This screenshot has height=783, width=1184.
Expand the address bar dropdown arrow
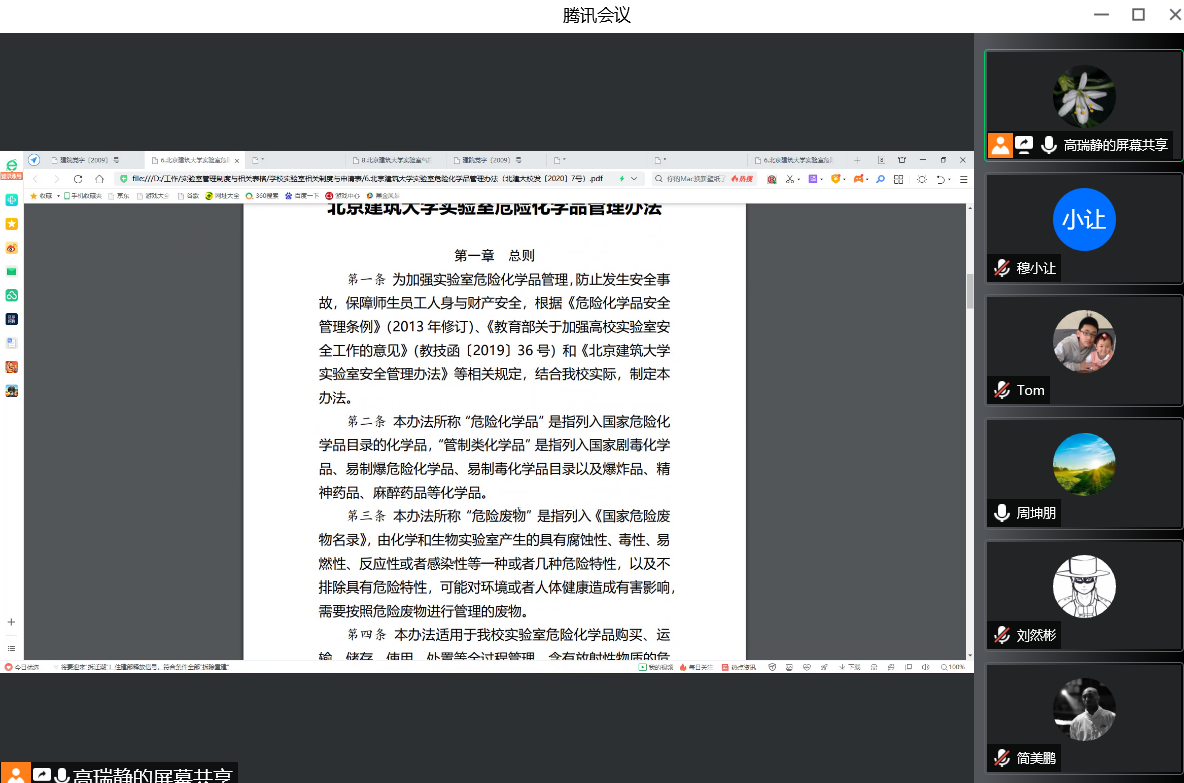click(x=636, y=179)
